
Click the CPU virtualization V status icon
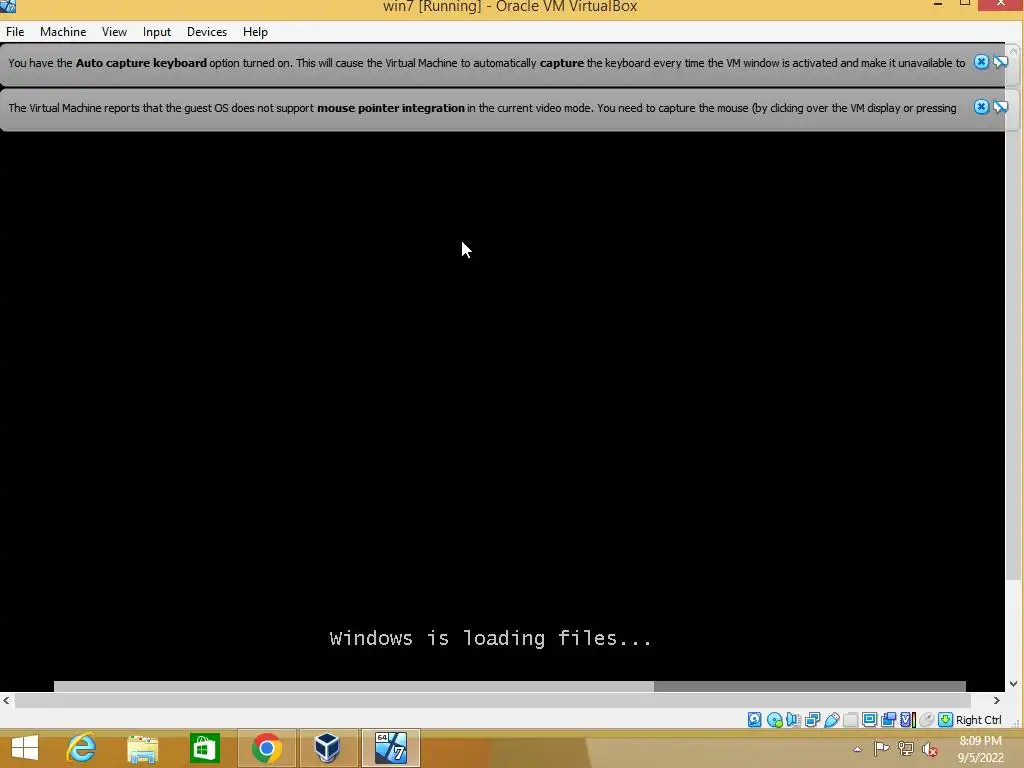pyautogui.click(x=908, y=720)
